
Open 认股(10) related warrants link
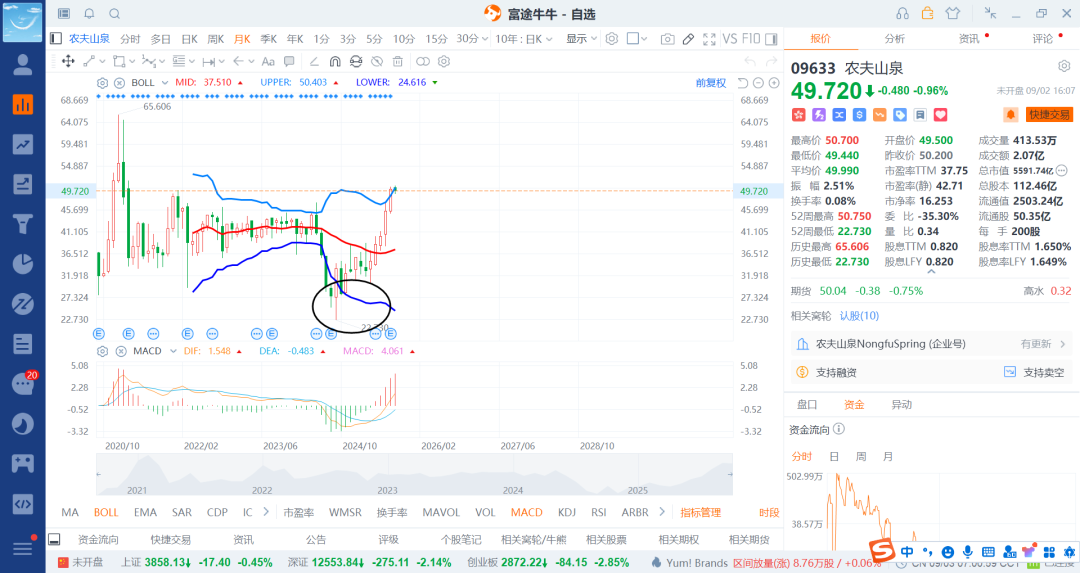[859, 316]
